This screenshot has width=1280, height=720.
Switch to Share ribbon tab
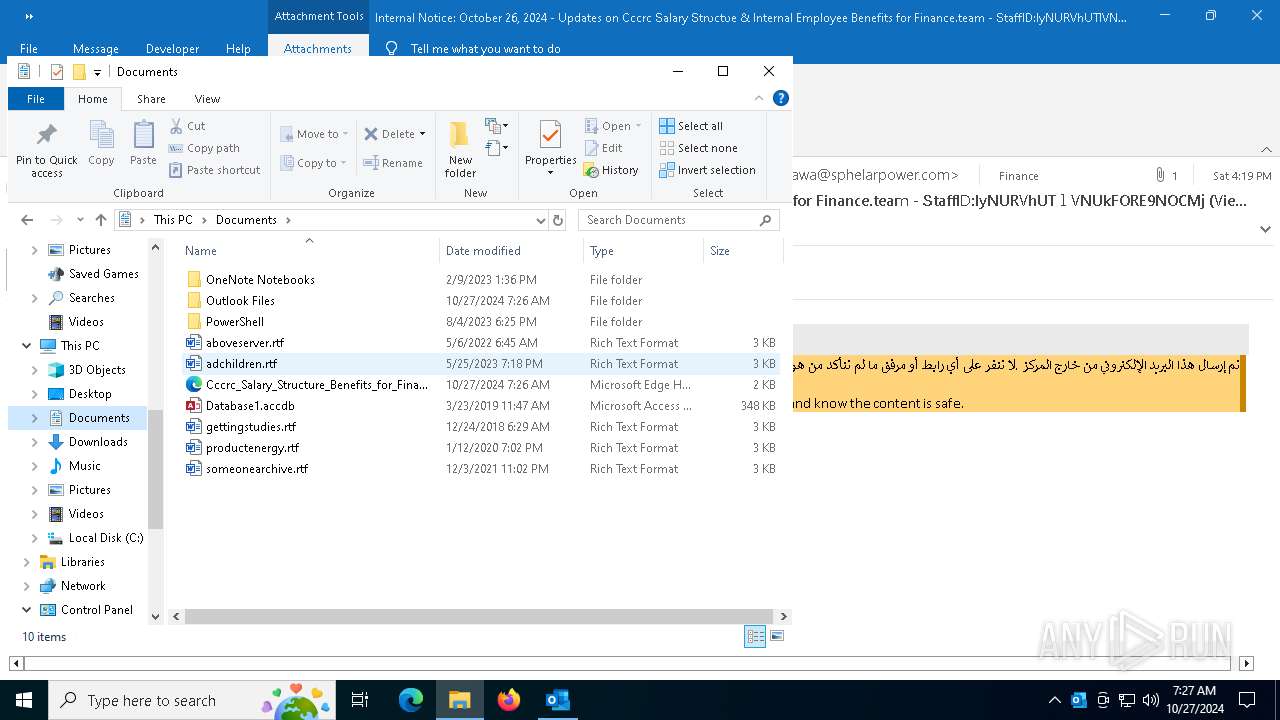(151, 99)
